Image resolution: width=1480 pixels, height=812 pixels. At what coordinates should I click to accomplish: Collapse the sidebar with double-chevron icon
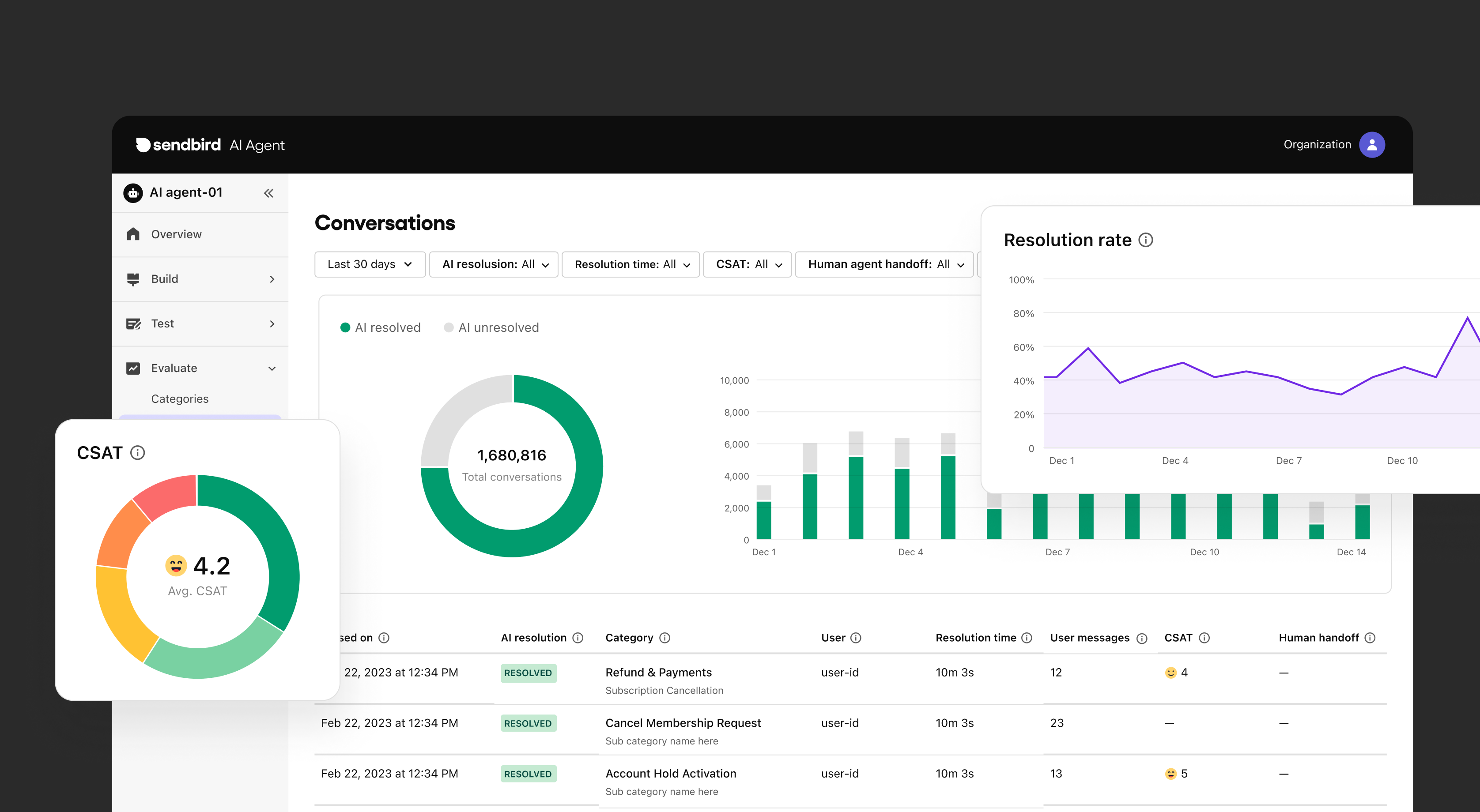point(268,193)
